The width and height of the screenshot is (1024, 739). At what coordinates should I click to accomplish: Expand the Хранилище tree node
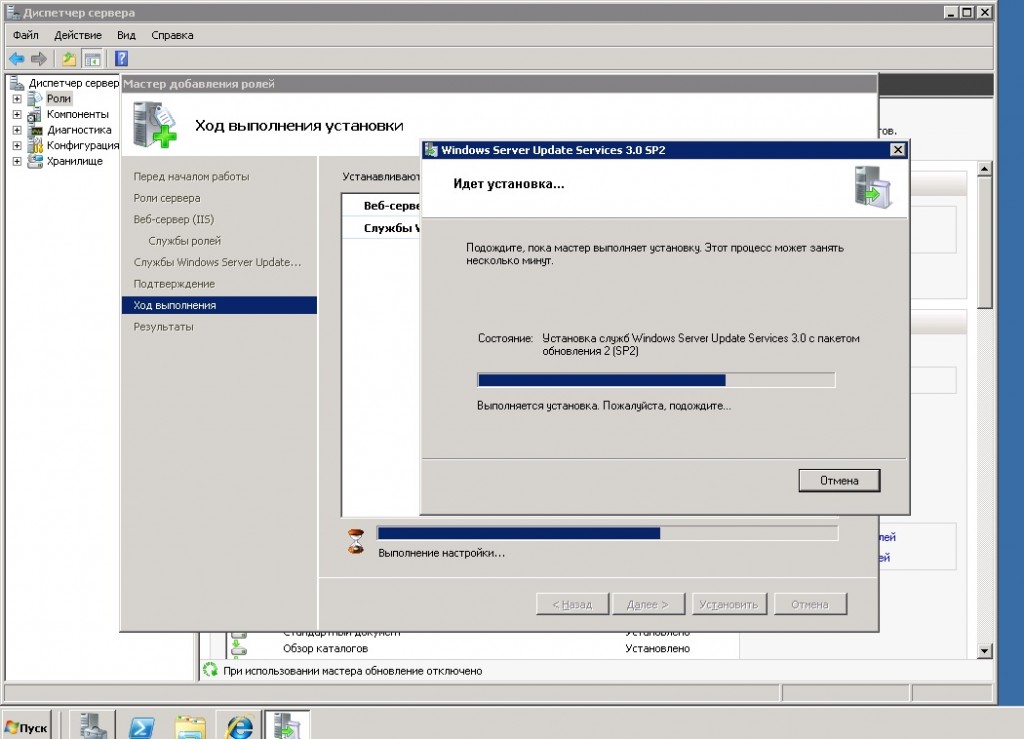pos(17,161)
